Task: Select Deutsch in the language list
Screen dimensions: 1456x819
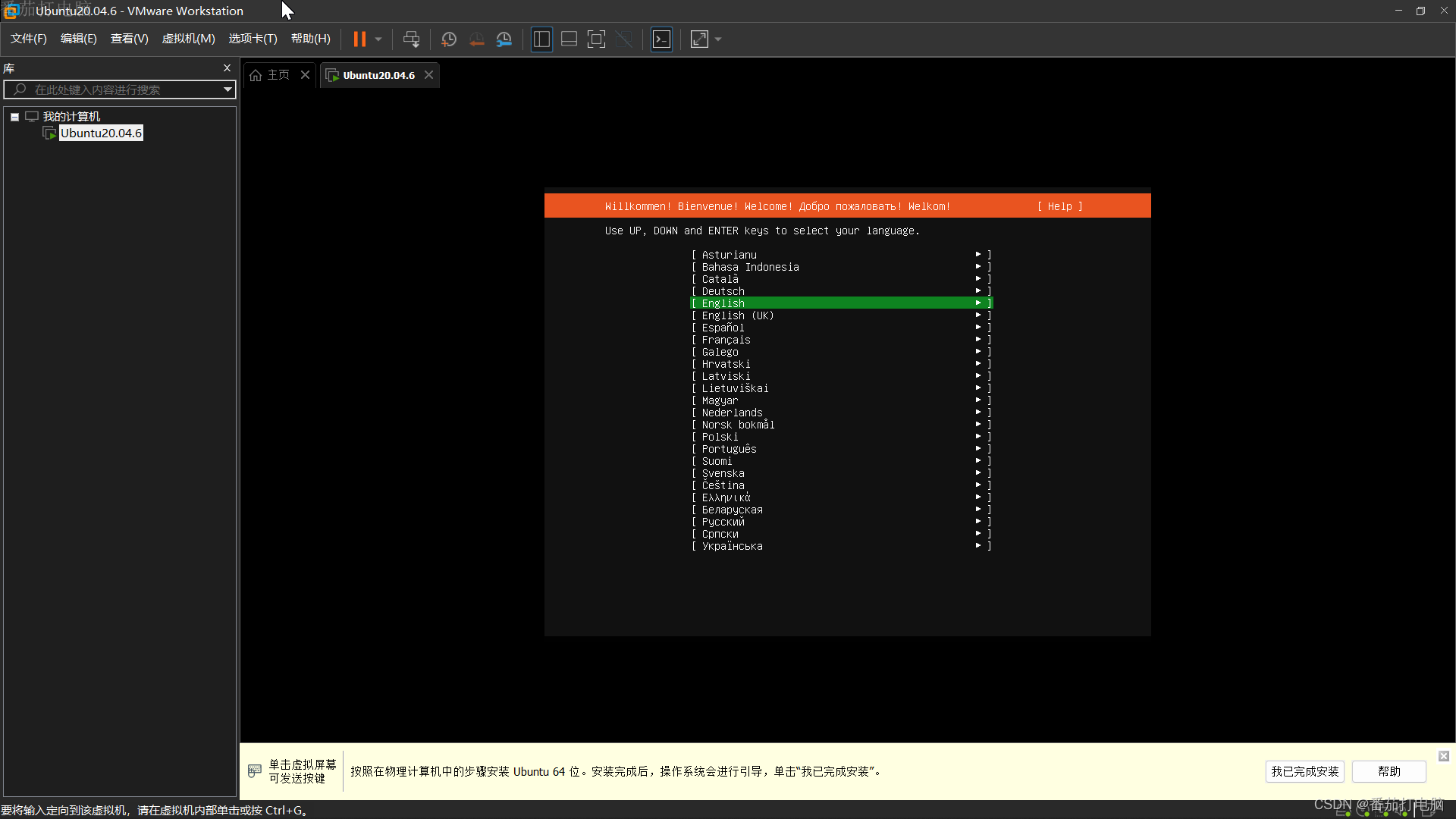Action: (723, 291)
